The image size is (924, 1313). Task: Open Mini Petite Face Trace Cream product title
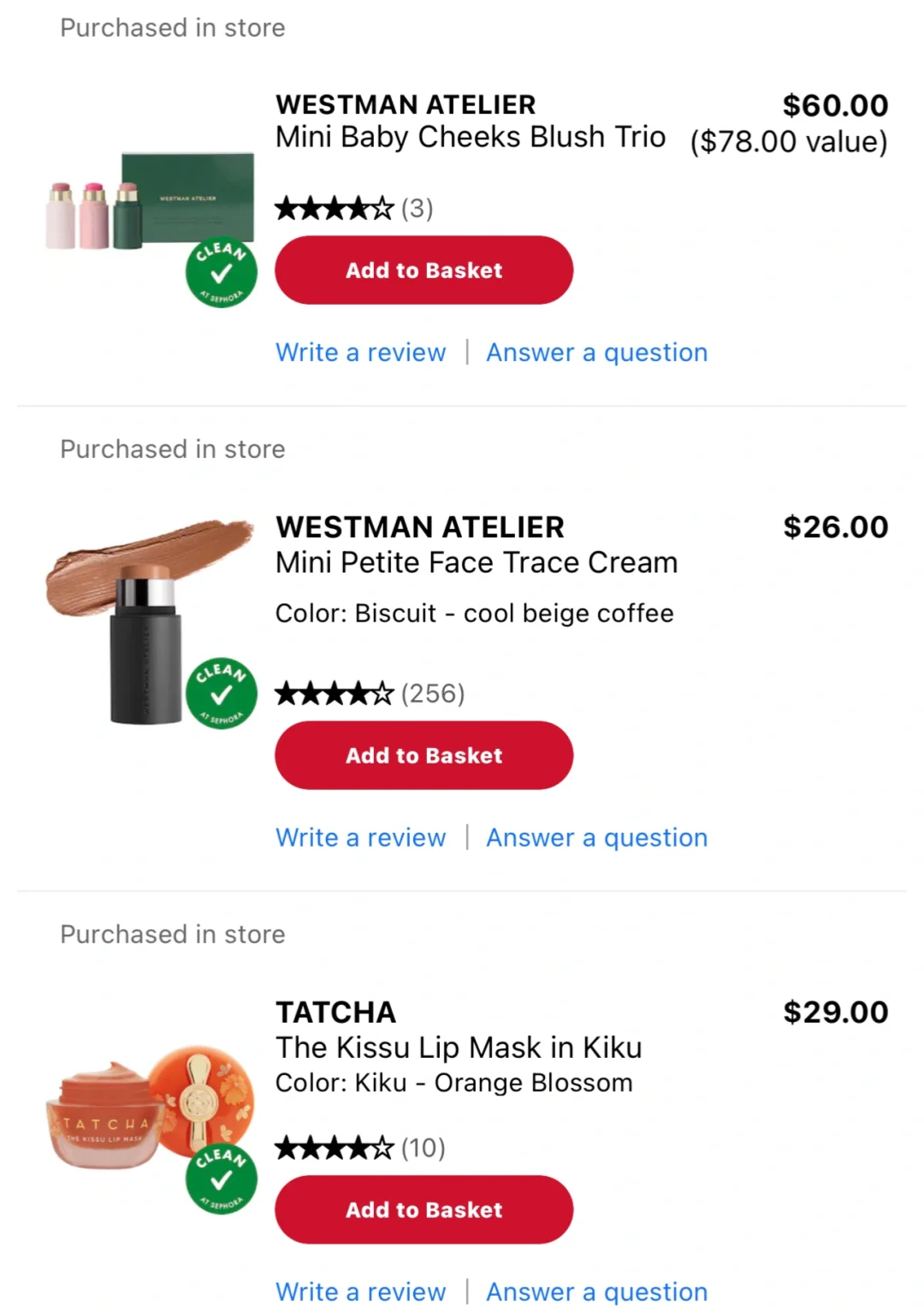(x=476, y=563)
